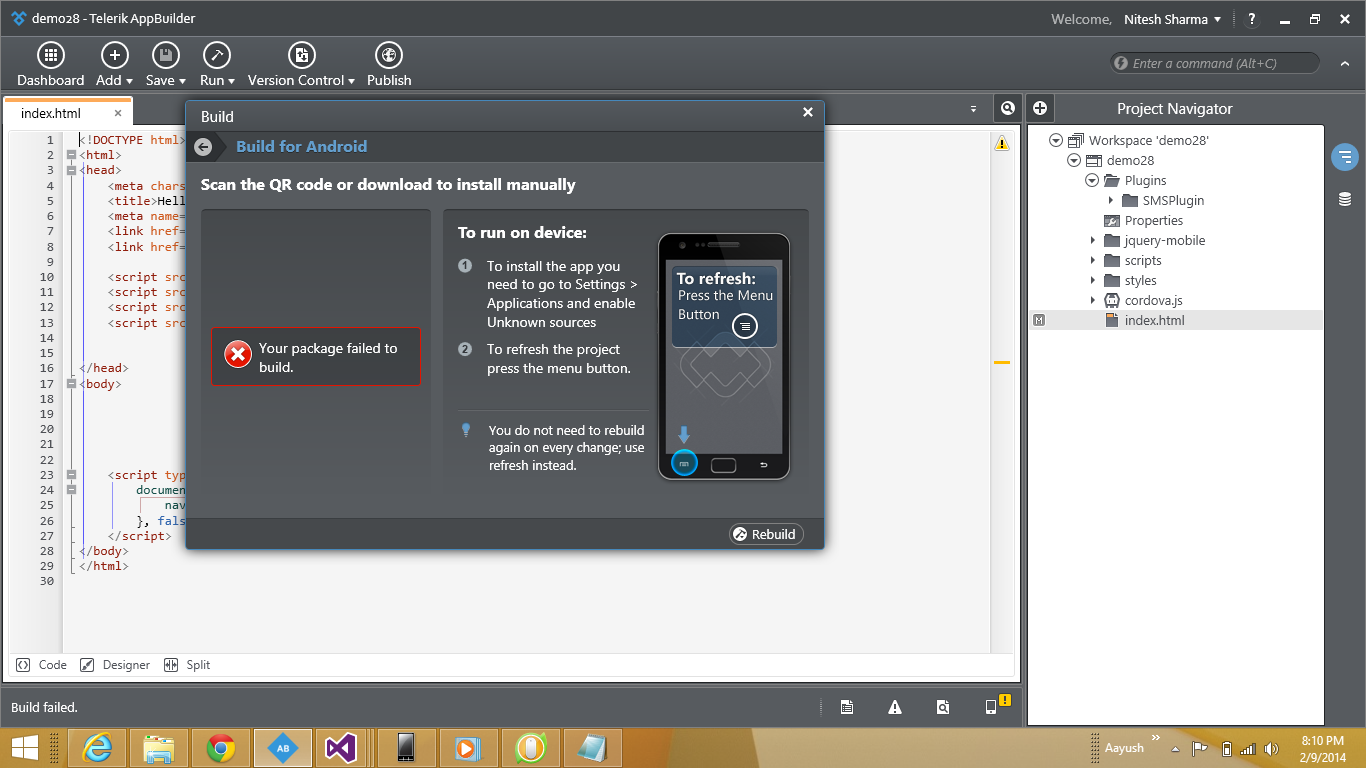Screen dimensions: 1366x768
Task: Switch to Code view
Action: coord(42,665)
